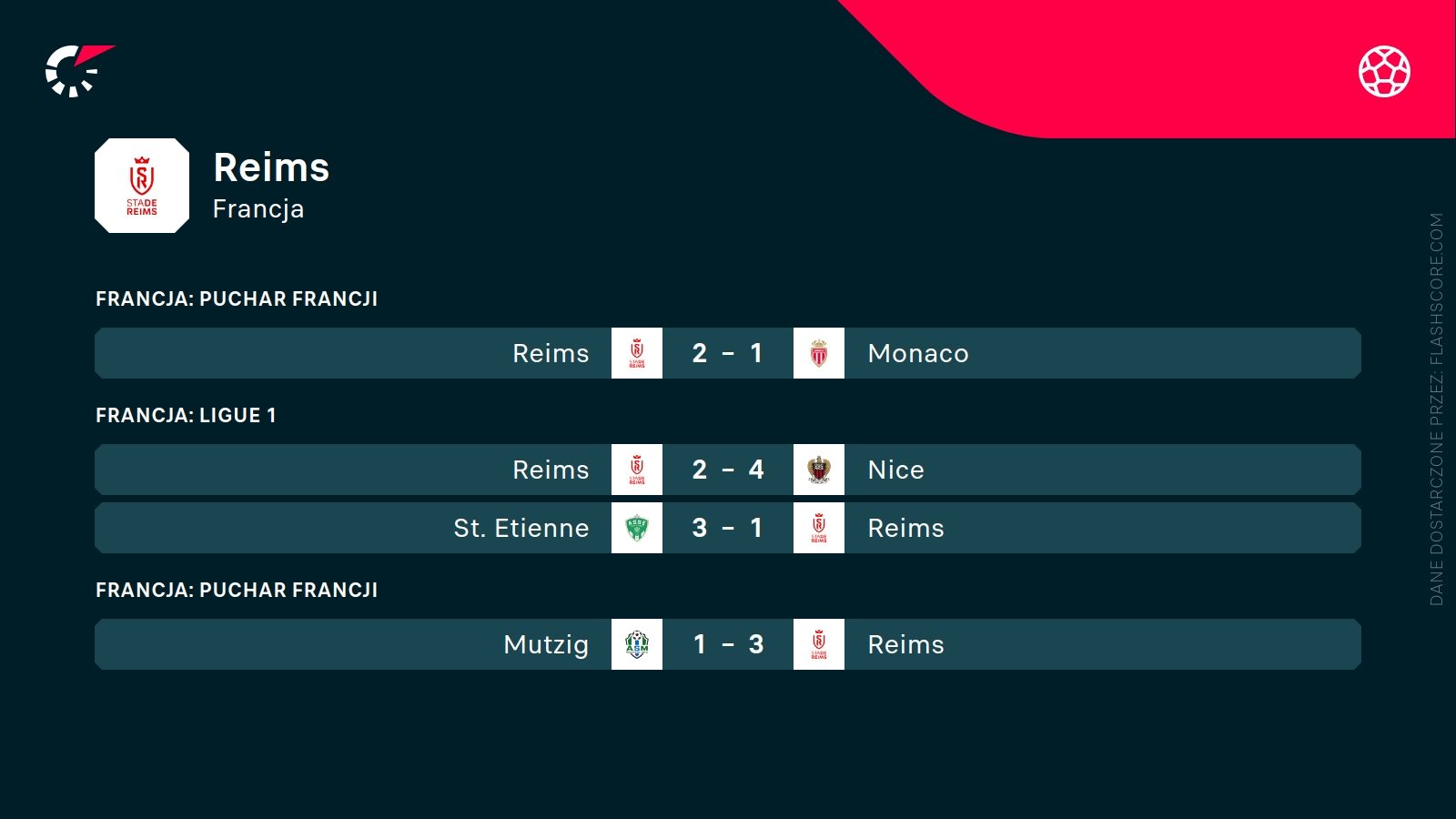Viewport: 1456px width, 819px height.
Task: Click Puchar Francji header above the Monaco match
Action: (x=237, y=299)
